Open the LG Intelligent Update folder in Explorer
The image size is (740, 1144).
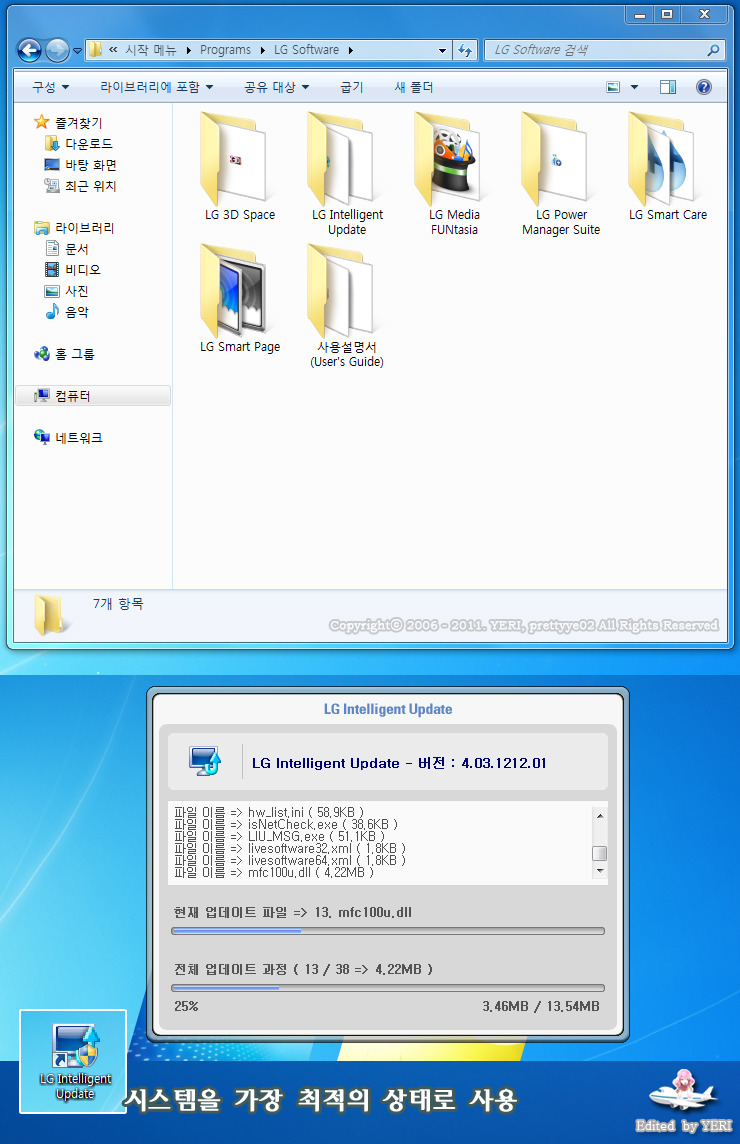pos(347,174)
